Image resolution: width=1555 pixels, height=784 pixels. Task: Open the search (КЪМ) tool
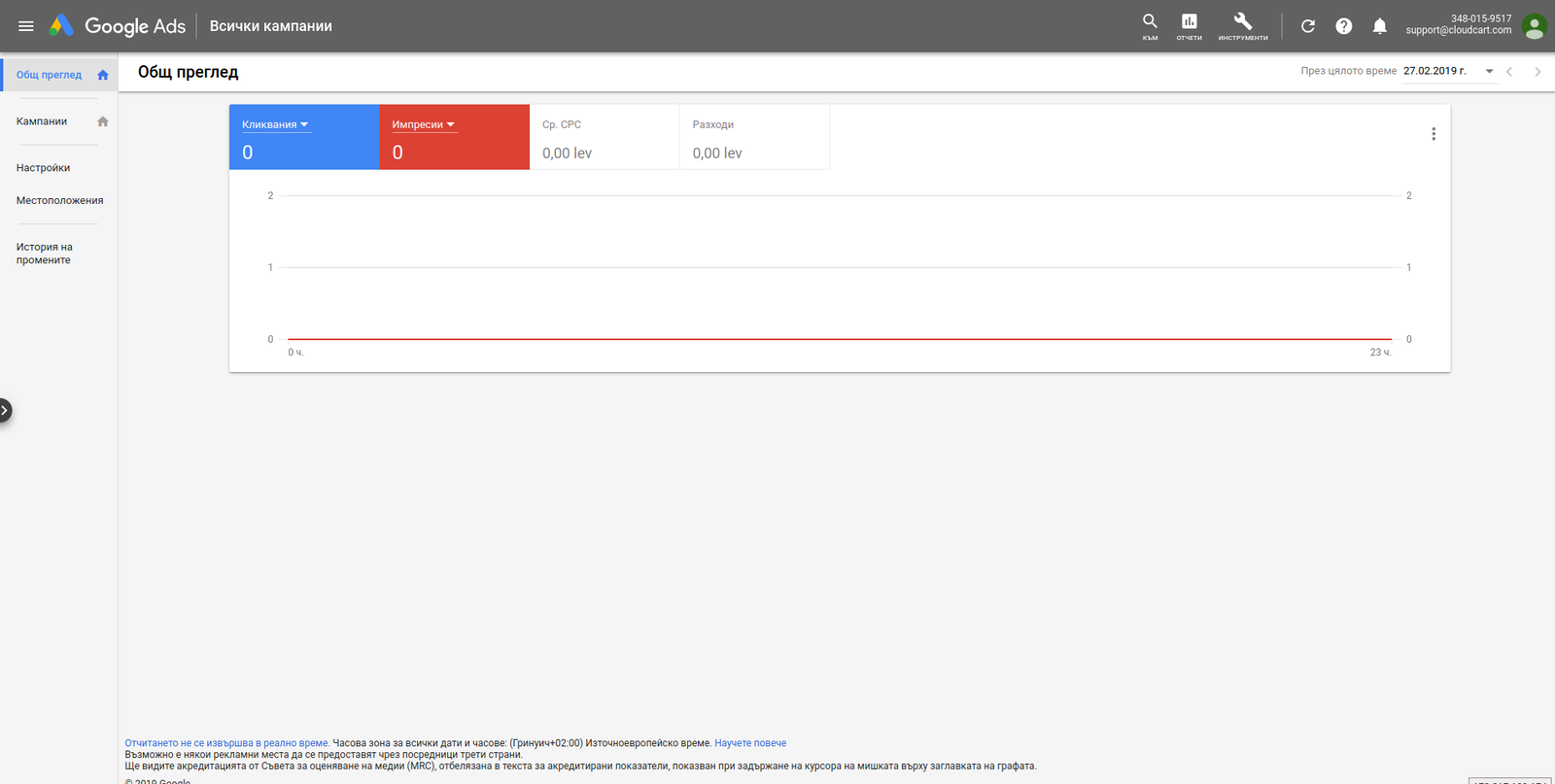tap(1150, 26)
